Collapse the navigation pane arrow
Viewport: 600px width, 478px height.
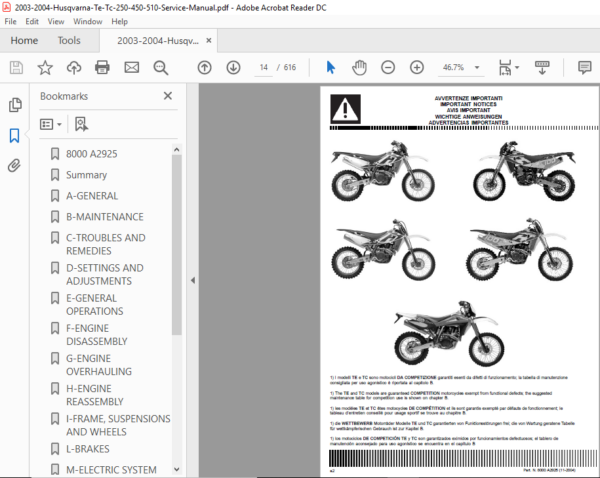coord(193,281)
